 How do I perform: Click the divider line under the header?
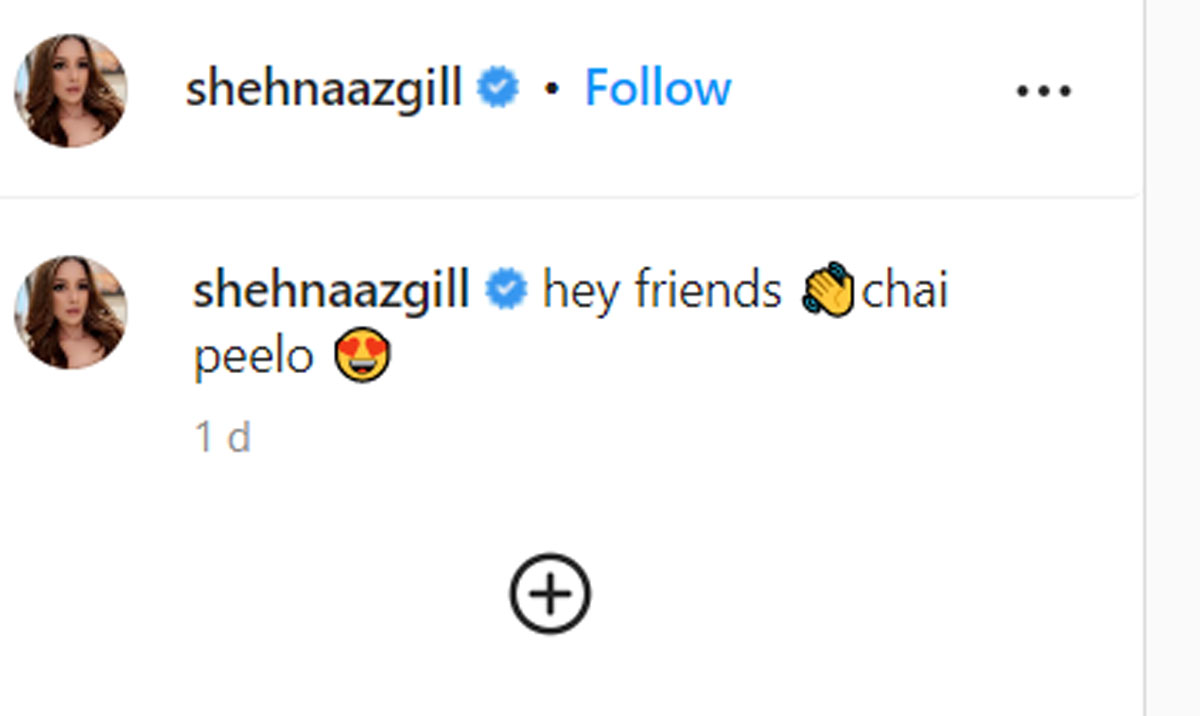(570, 197)
